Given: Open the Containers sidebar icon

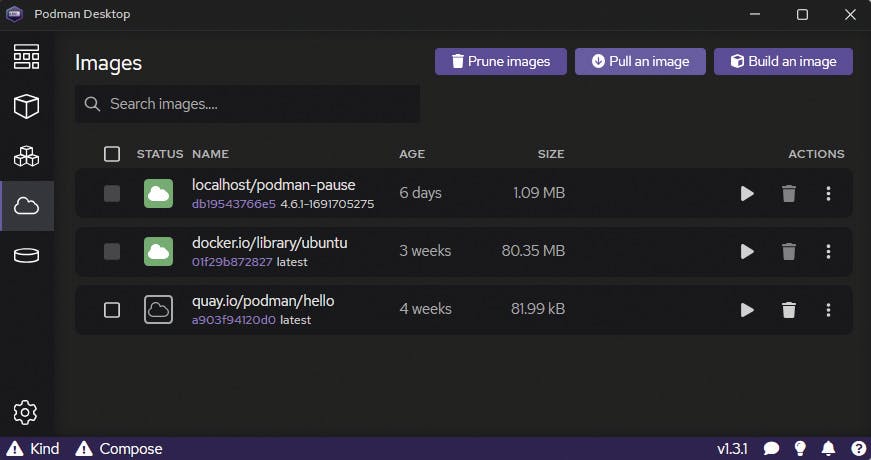Looking at the screenshot, I should click(x=26, y=106).
